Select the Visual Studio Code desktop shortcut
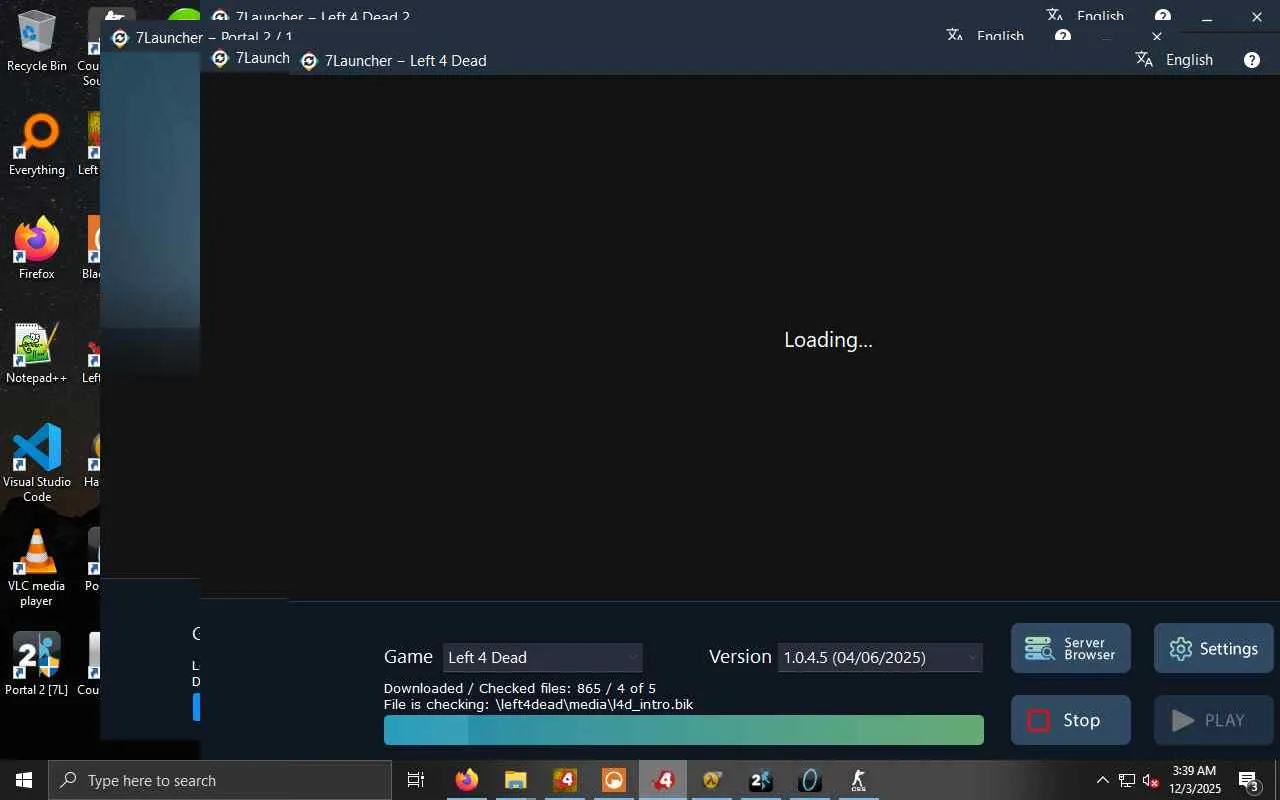Viewport: 1280px width, 800px height. pos(37,464)
